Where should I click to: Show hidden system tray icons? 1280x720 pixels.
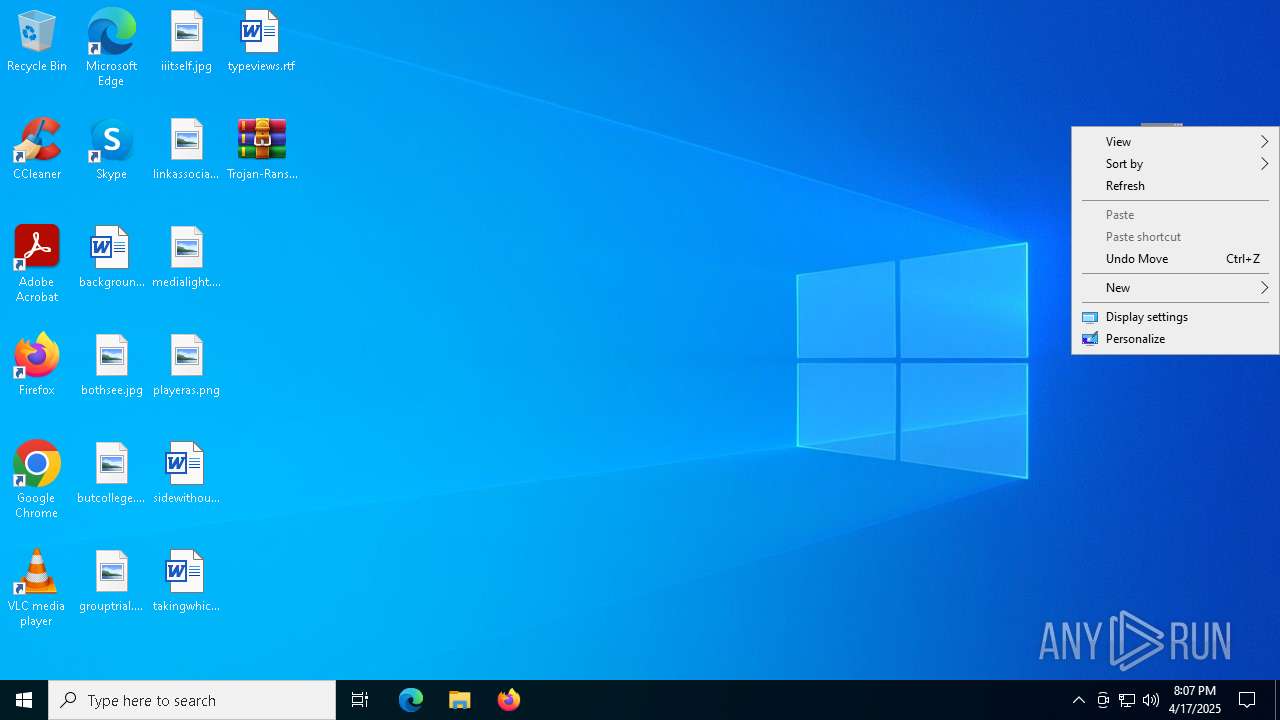click(x=1079, y=700)
